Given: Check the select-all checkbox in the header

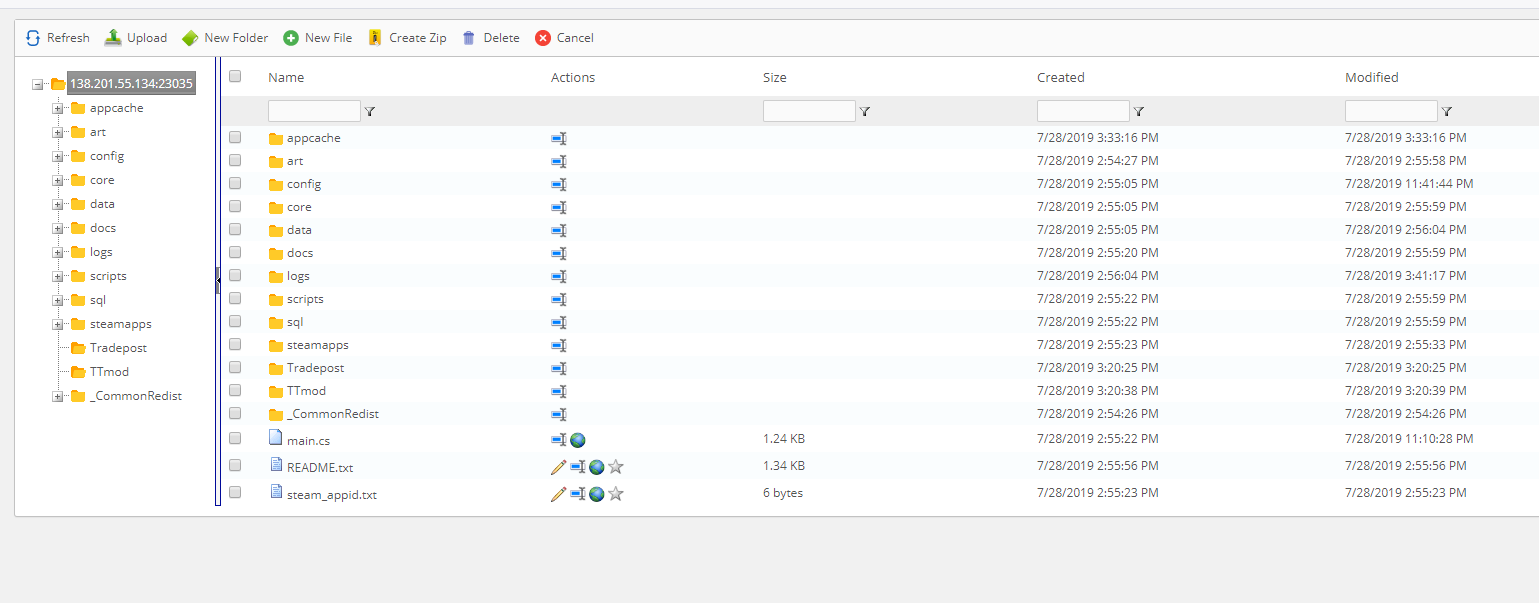Looking at the screenshot, I should coord(235,76).
